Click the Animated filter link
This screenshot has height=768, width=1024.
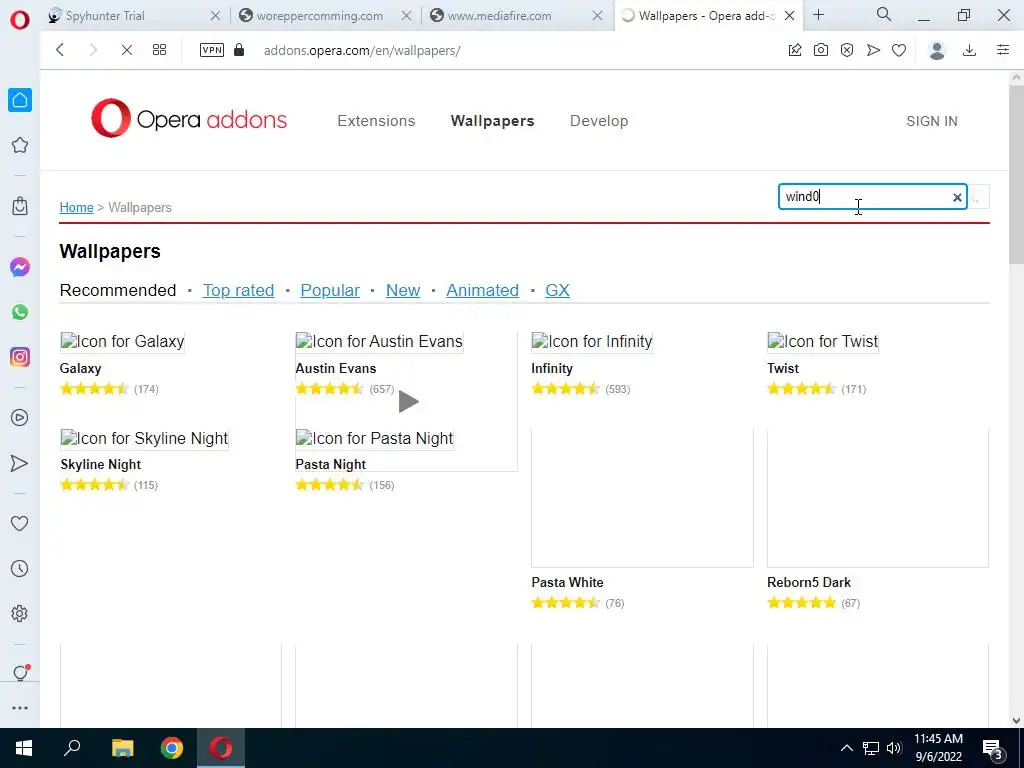coord(483,290)
